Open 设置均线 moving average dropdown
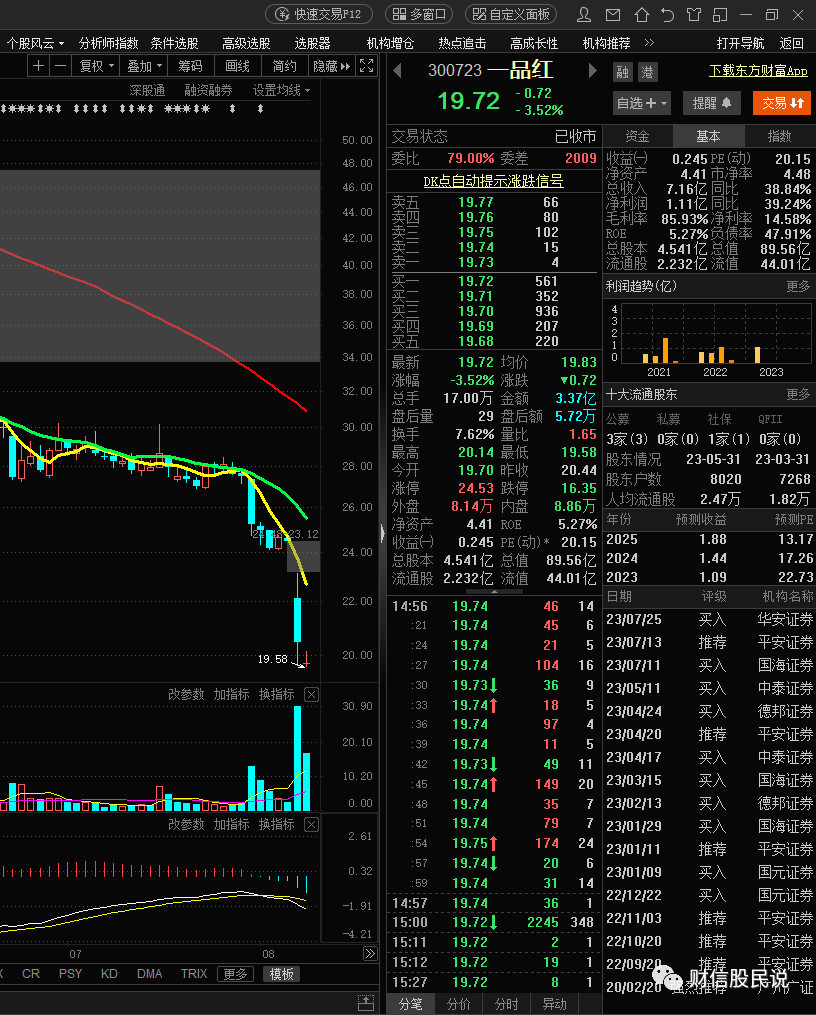The width and height of the screenshot is (816, 1015). [281, 90]
